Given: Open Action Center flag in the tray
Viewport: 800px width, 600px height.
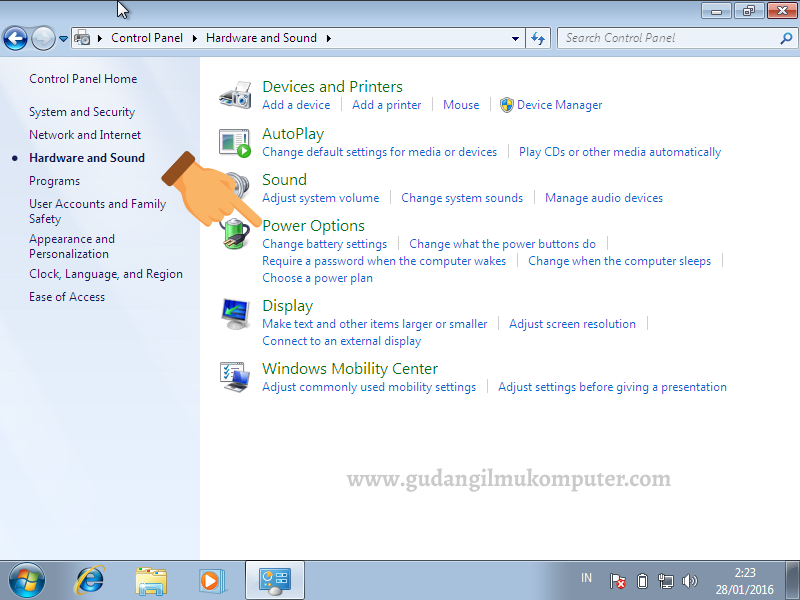Looking at the screenshot, I should tap(617, 581).
